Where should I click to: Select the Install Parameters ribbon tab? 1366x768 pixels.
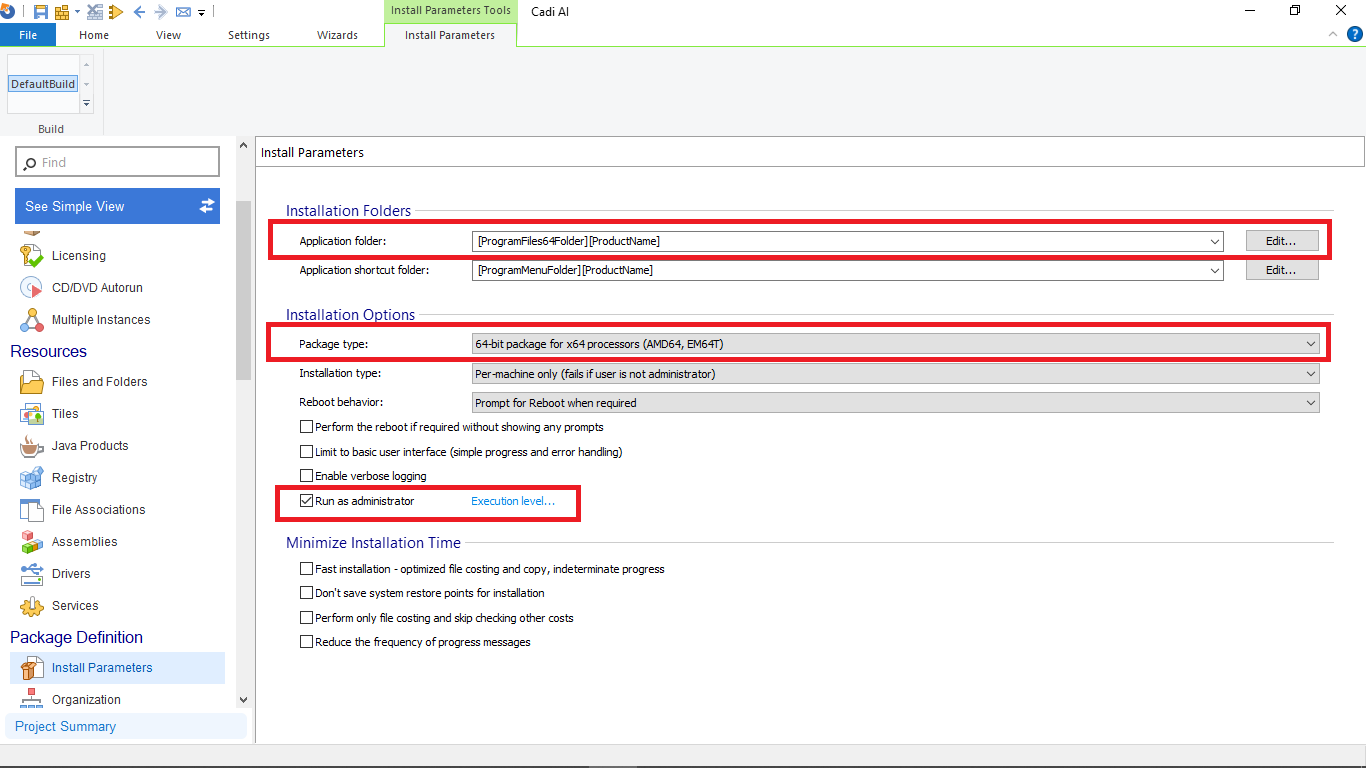pos(450,35)
